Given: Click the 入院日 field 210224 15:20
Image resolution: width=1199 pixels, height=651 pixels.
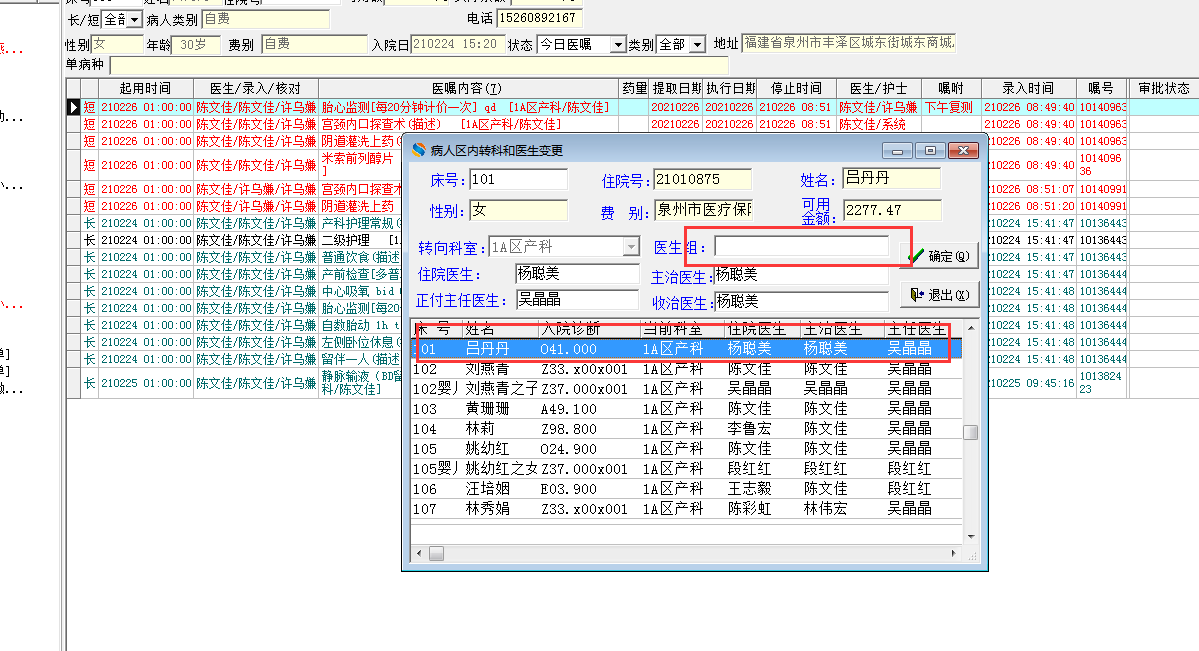Looking at the screenshot, I should click(458, 44).
